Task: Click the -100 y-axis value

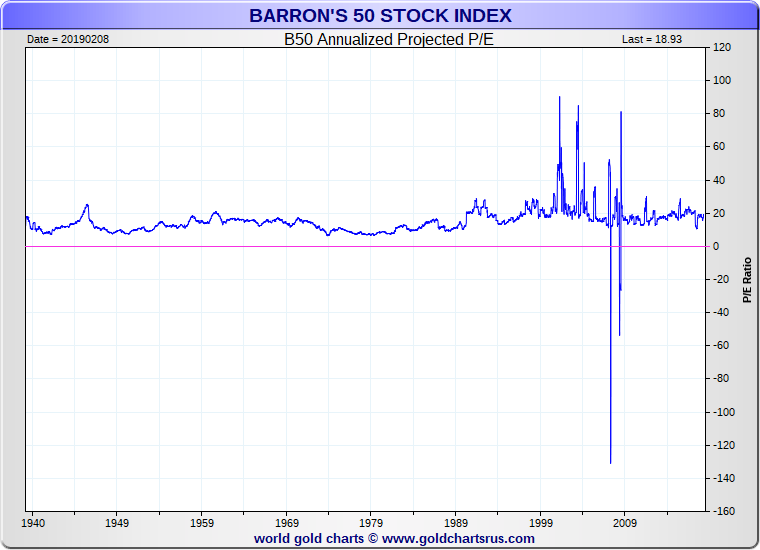Action: pyautogui.click(x=724, y=412)
